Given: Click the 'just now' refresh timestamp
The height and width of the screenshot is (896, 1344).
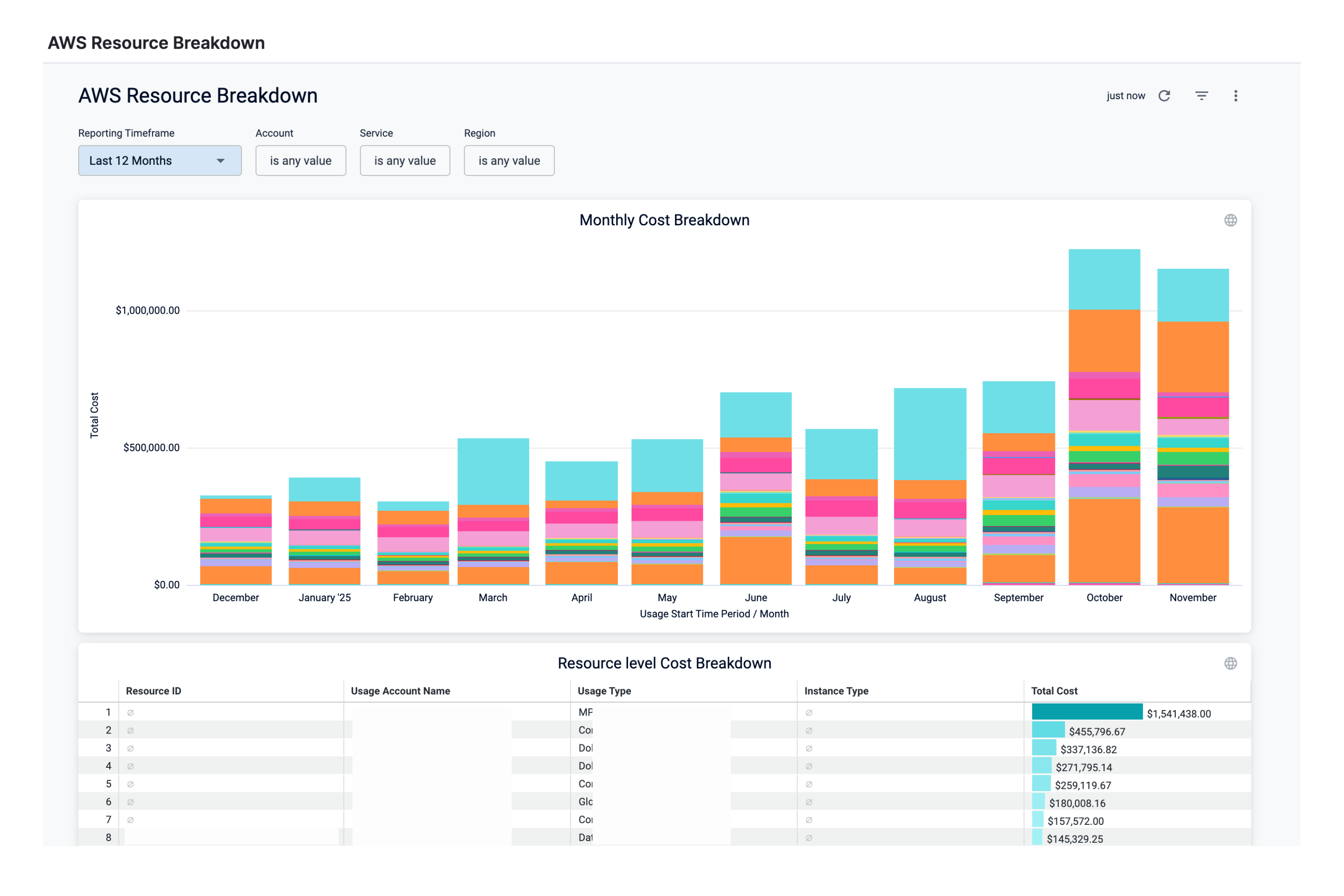Looking at the screenshot, I should pos(1125,96).
